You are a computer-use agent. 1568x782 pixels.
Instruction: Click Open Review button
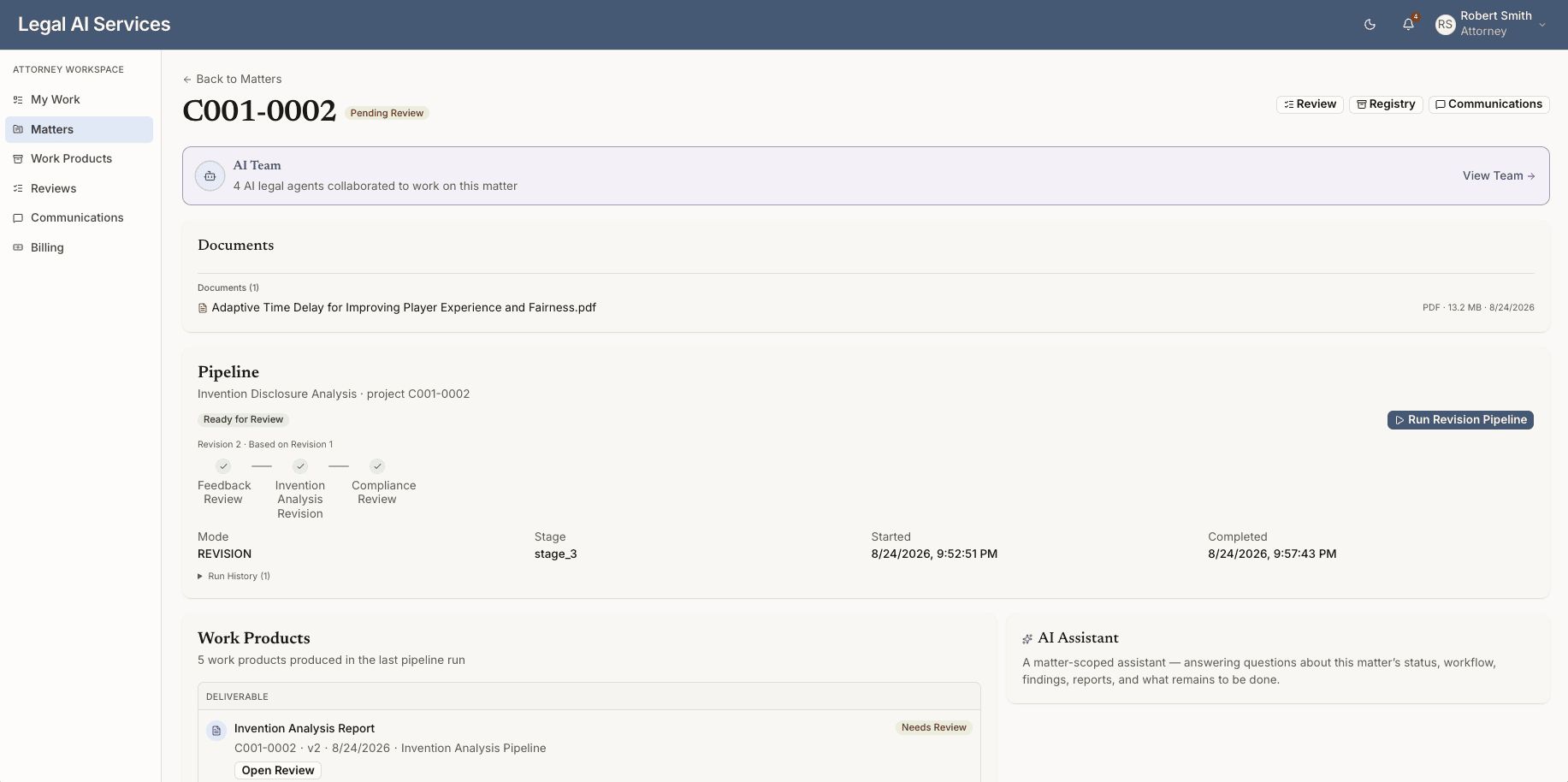[x=278, y=771]
